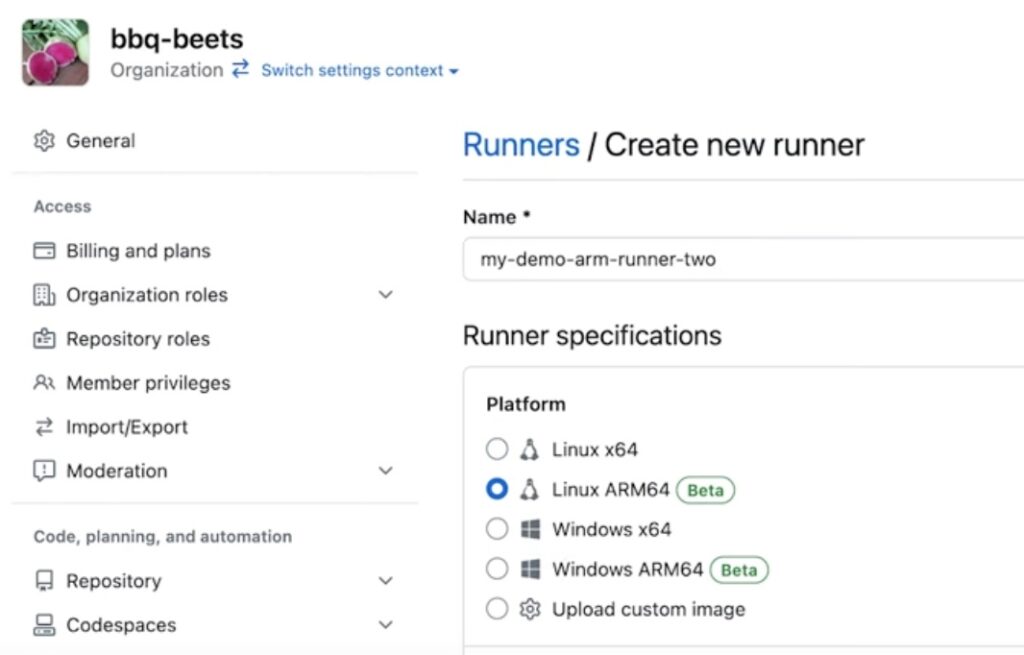
Task: Click the Runner specifications heading
Action: click(592, 336)
